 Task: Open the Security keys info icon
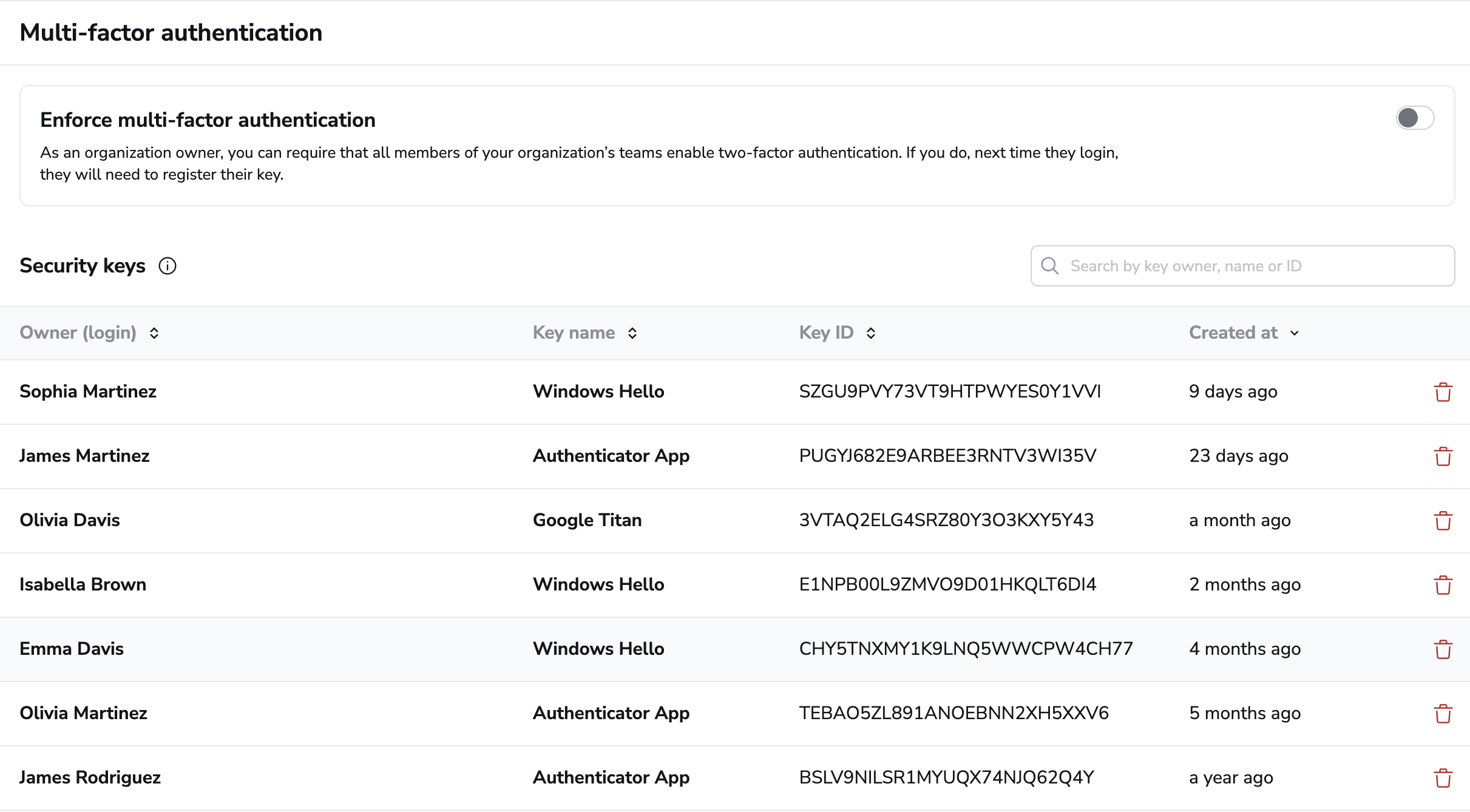point(168,266)
